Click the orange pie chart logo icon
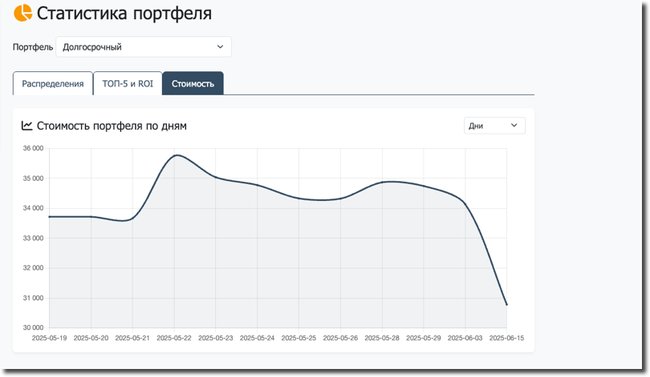 (x=23, y=13)
